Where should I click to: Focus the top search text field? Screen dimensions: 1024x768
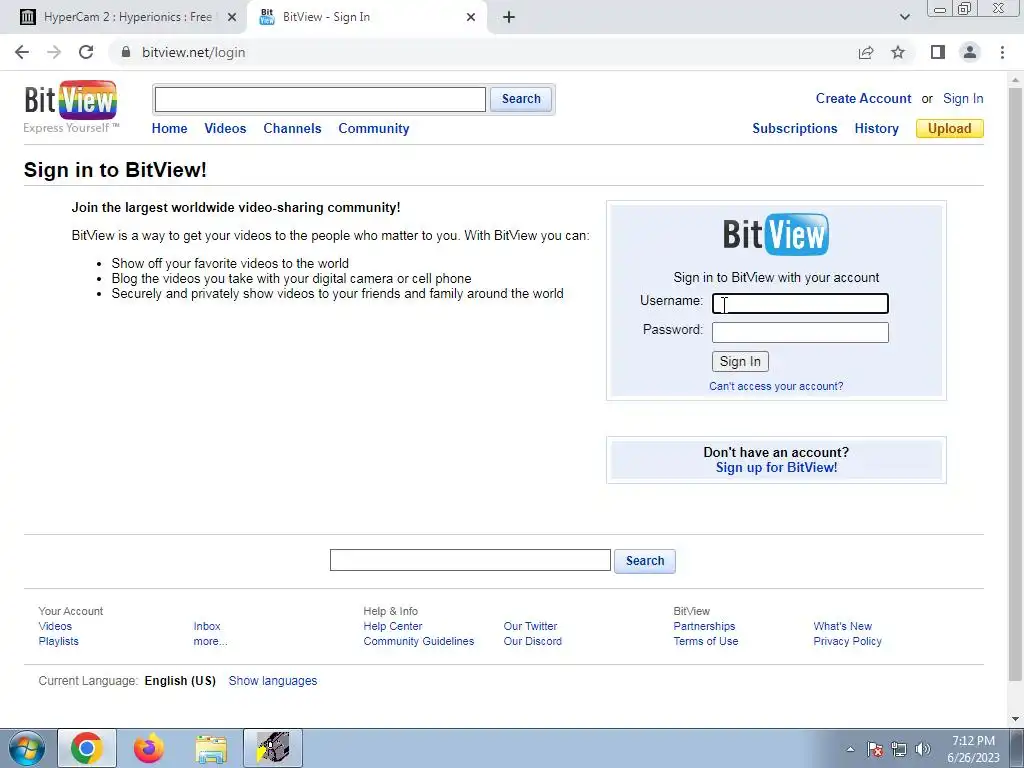click(320, 99)
